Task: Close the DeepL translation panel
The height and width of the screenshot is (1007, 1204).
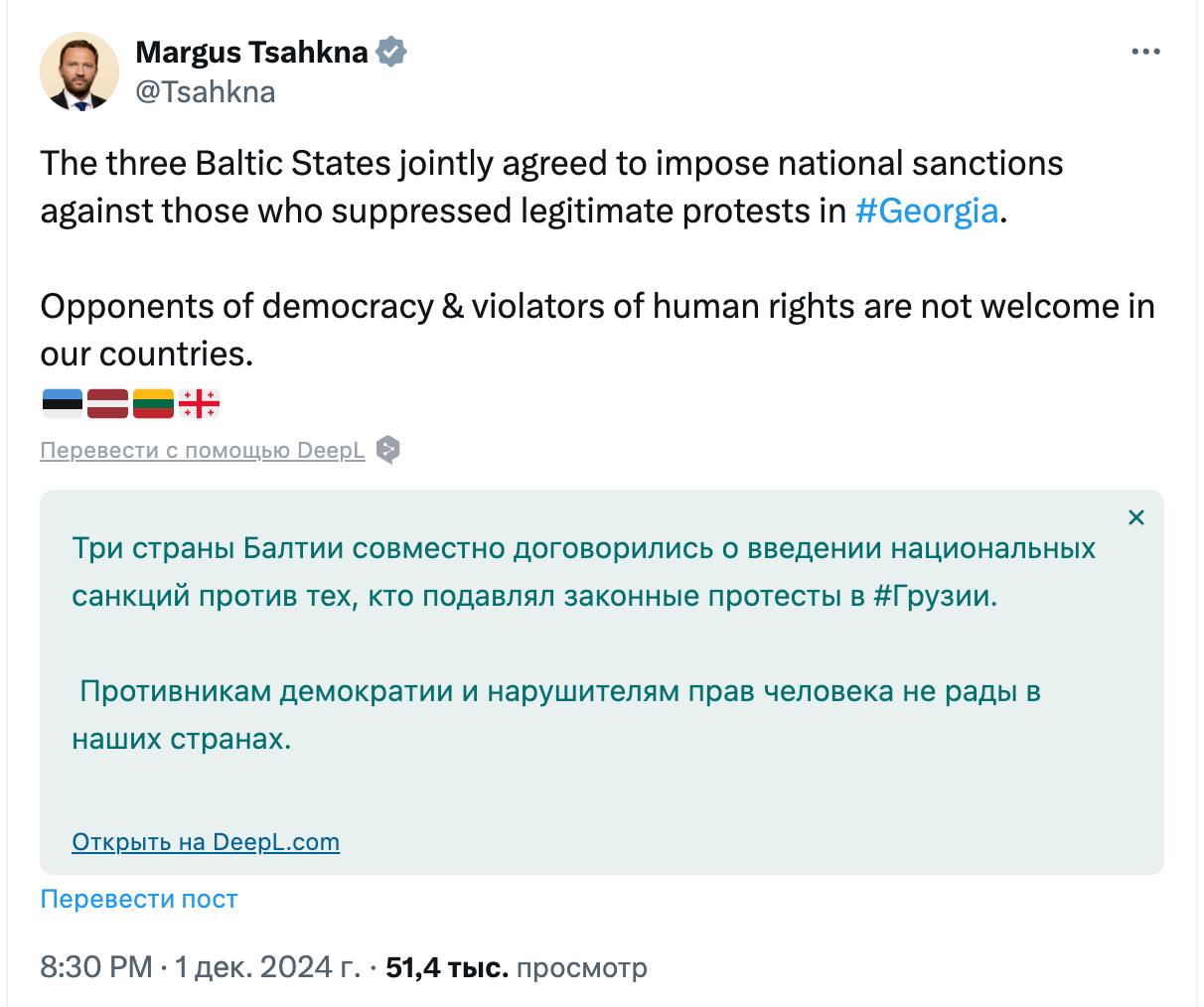Action: click(x=1136, y=517)
